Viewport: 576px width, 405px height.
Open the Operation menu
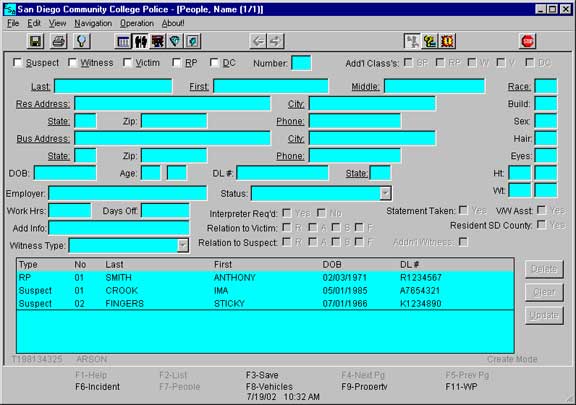pos(137,23)
